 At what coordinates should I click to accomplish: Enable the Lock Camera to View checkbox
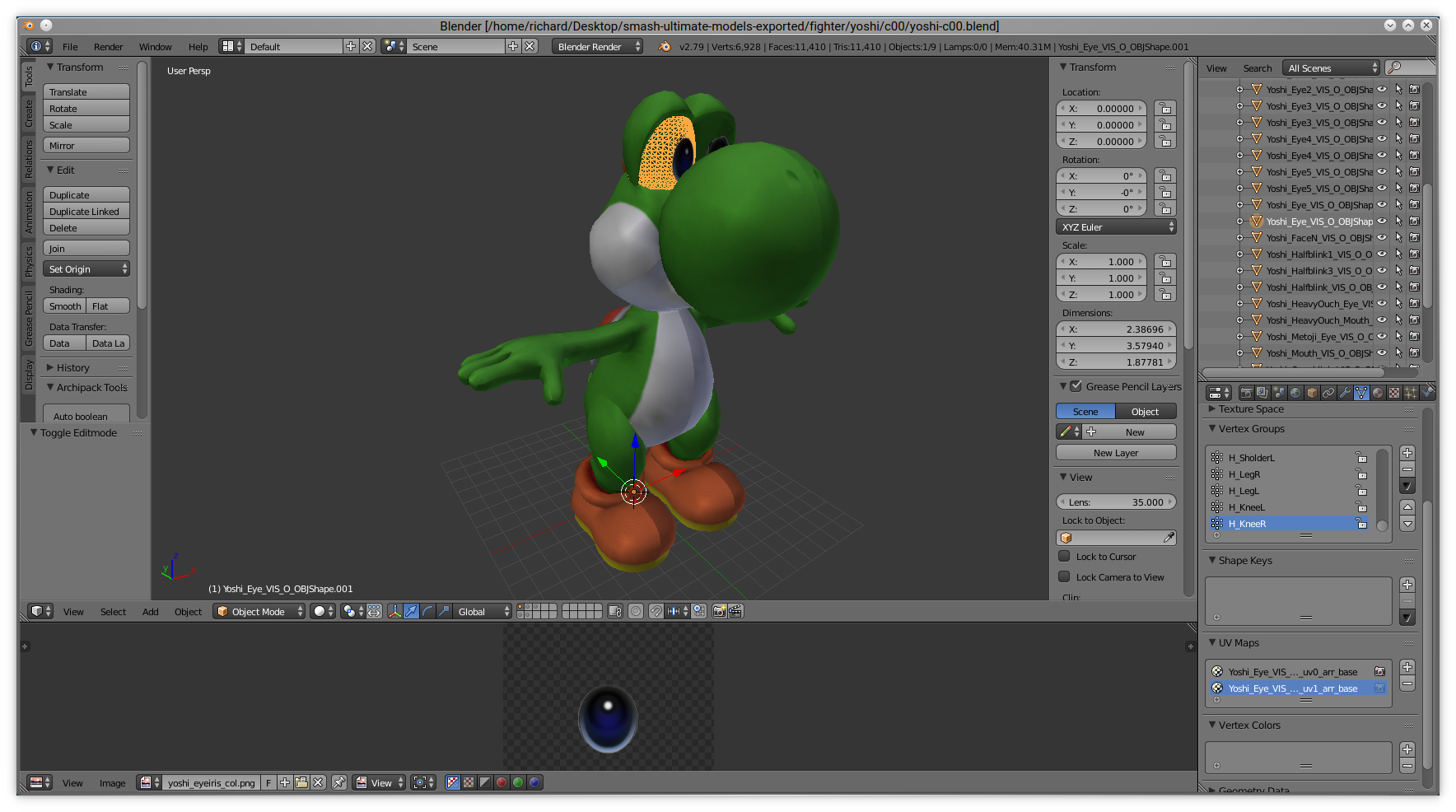click(1064, 576)
